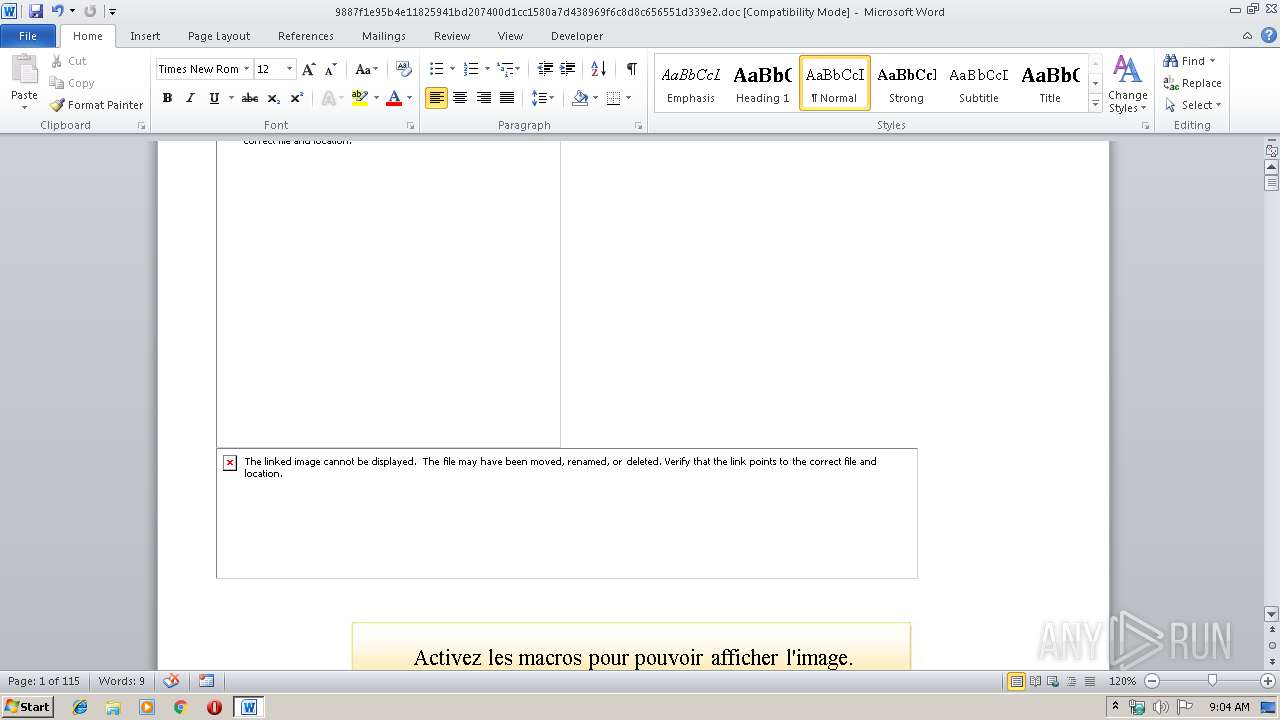Click the Word Help question mark icon
1280x720 pixels.
coord(1267,36)
